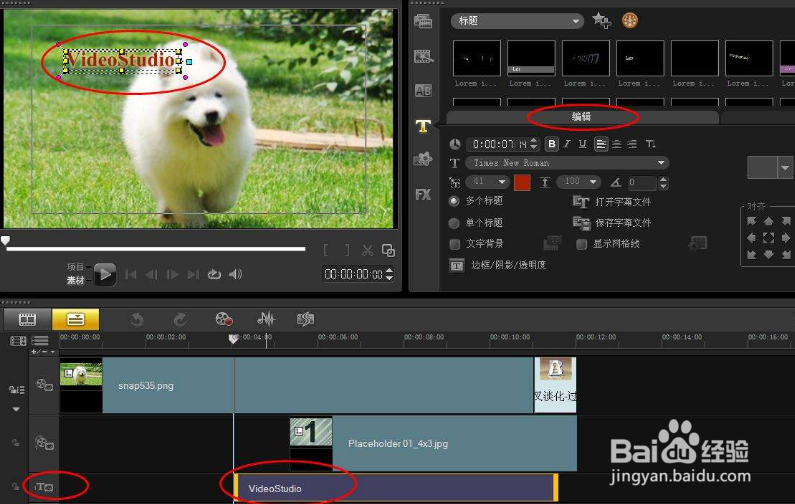Open the instant project library icon
This screenshot has width=795, height=504.
coord(423,56)
